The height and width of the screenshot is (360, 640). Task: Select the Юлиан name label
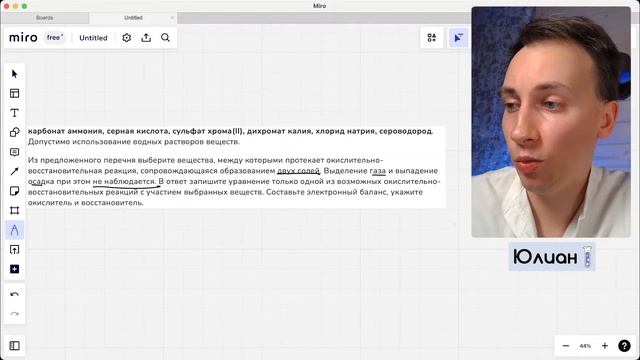[552, 257]
